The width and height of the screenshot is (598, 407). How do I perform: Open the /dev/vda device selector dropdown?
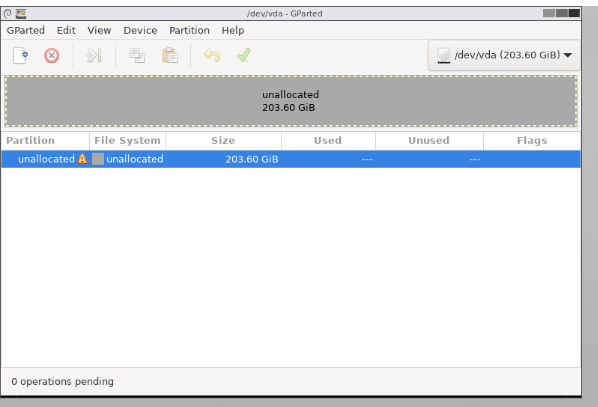pos(504,55)
